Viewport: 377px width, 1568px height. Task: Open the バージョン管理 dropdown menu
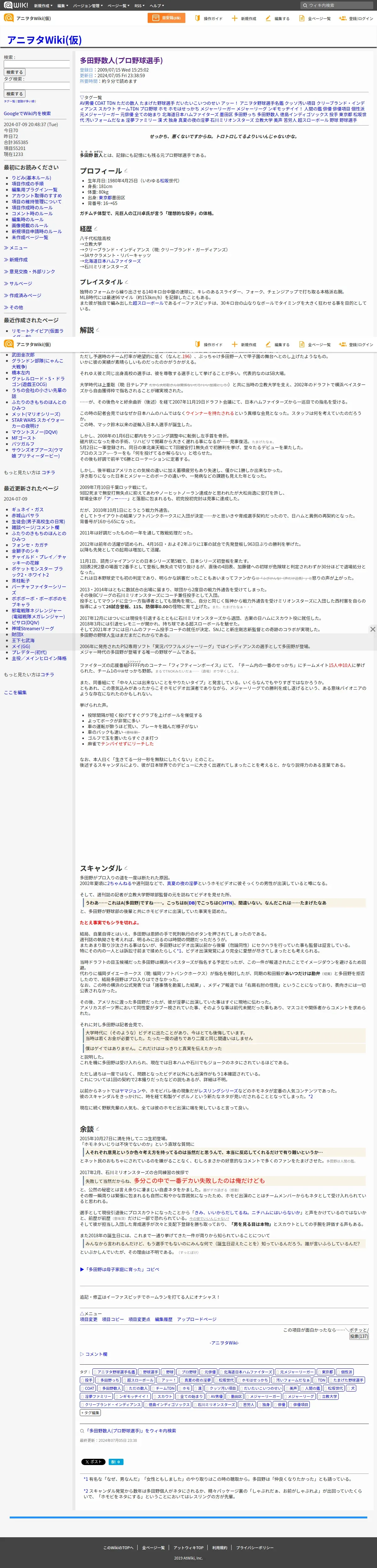tap(88, 5)
